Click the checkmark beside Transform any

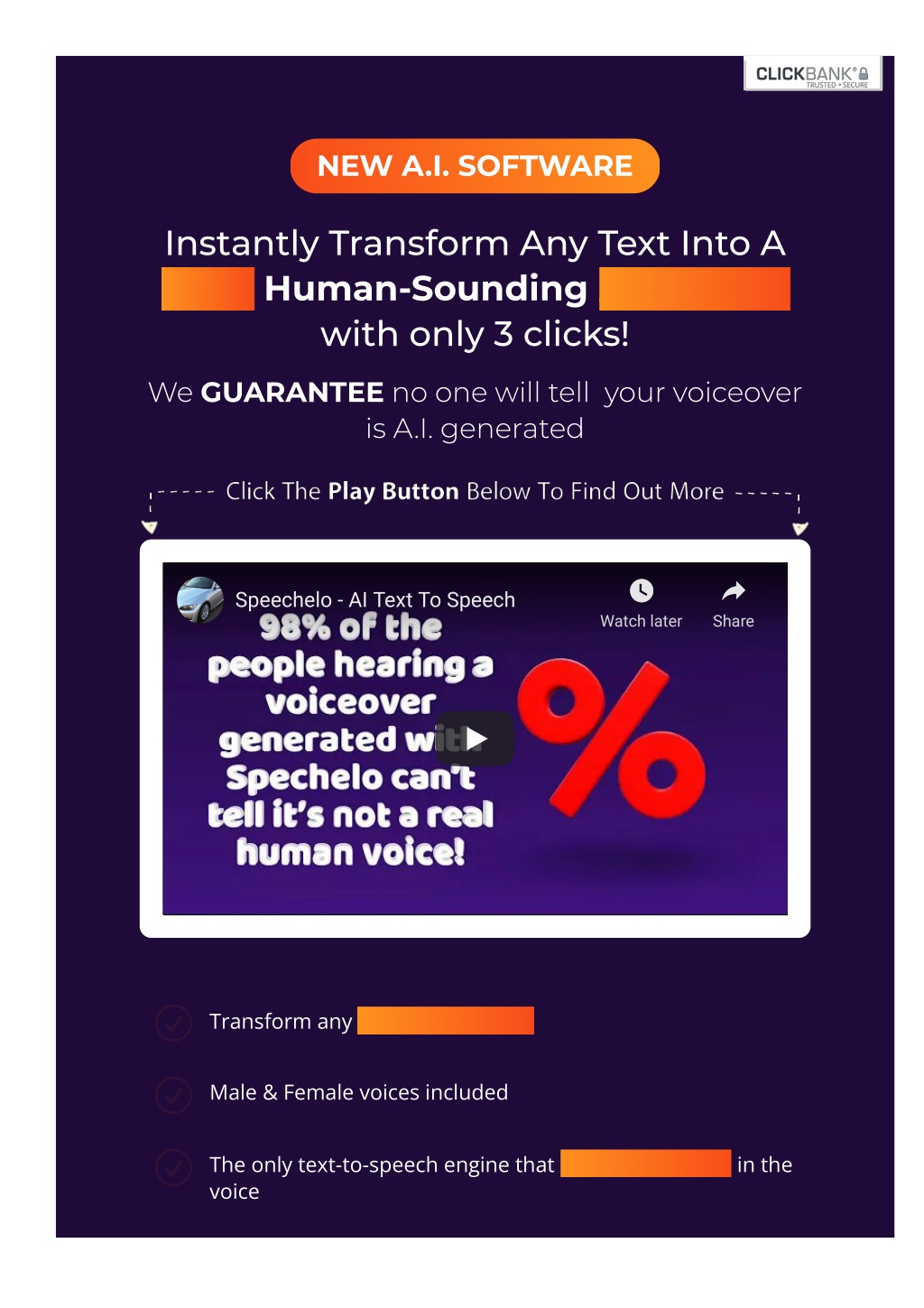click(x=173, y=1023)
